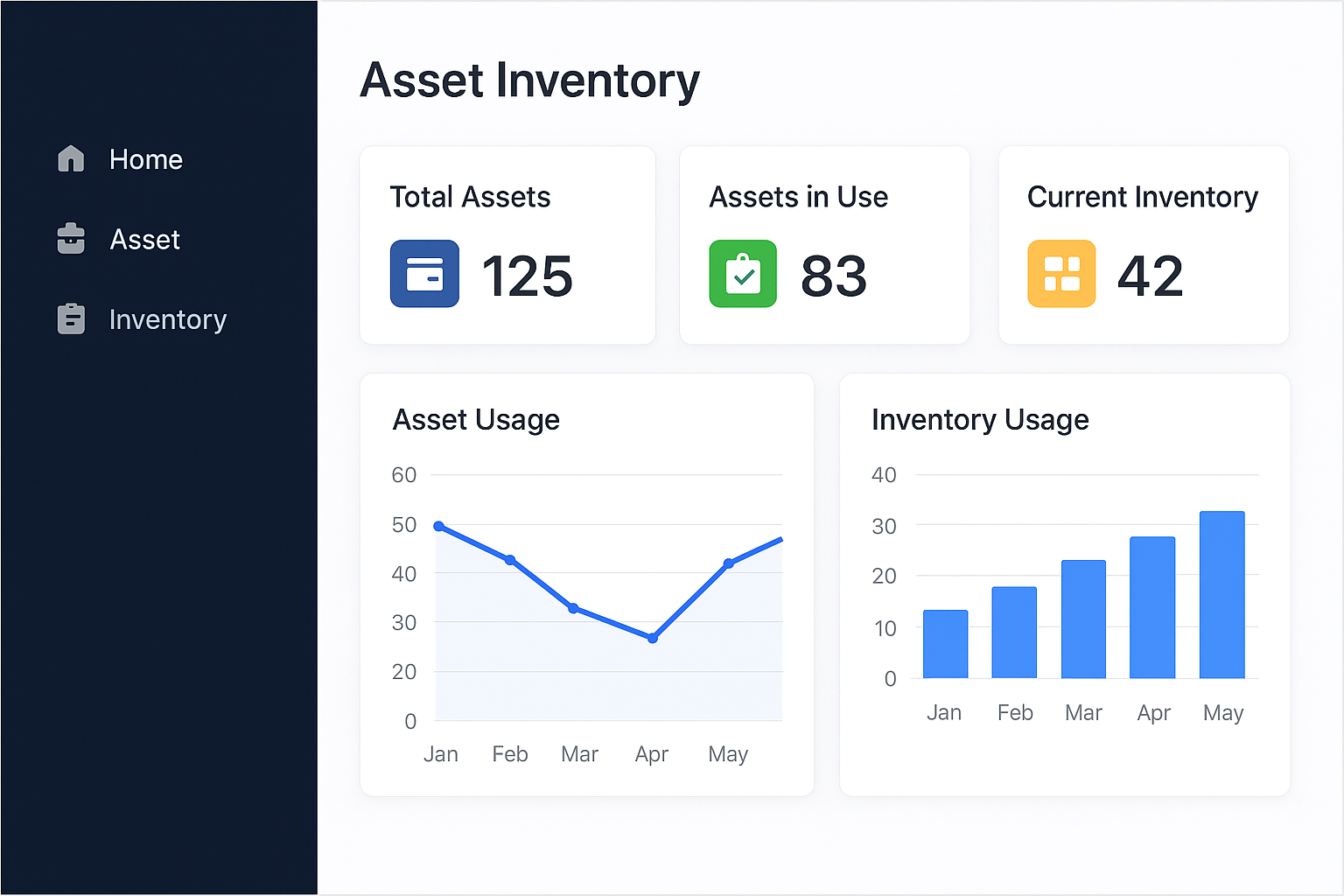Click the Asset briefcase icon in sidebar

pos(71,239)
